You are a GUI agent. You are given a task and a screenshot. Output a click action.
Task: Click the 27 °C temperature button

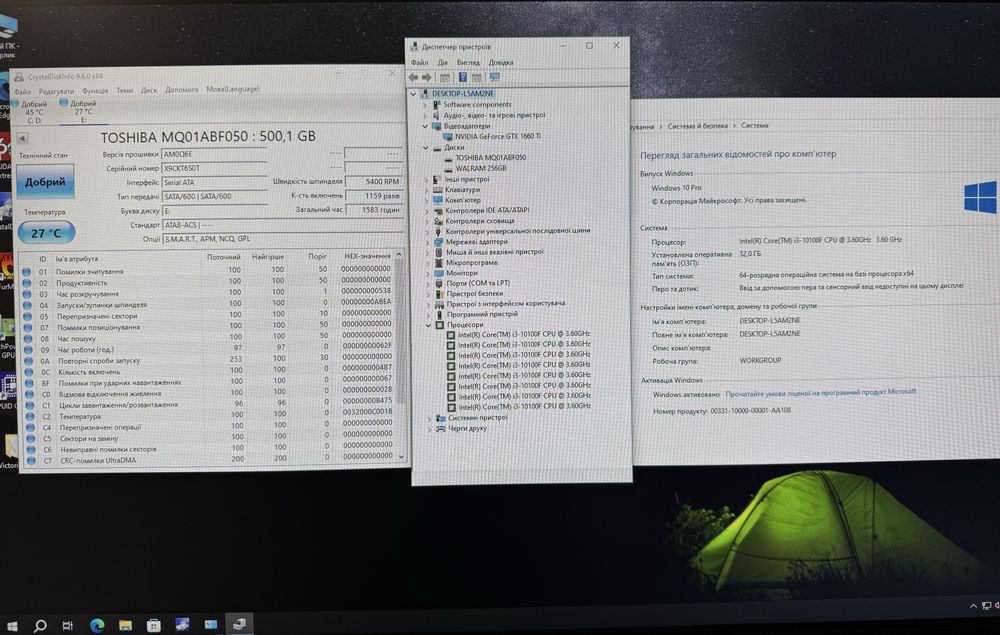[x=46, y=233]
